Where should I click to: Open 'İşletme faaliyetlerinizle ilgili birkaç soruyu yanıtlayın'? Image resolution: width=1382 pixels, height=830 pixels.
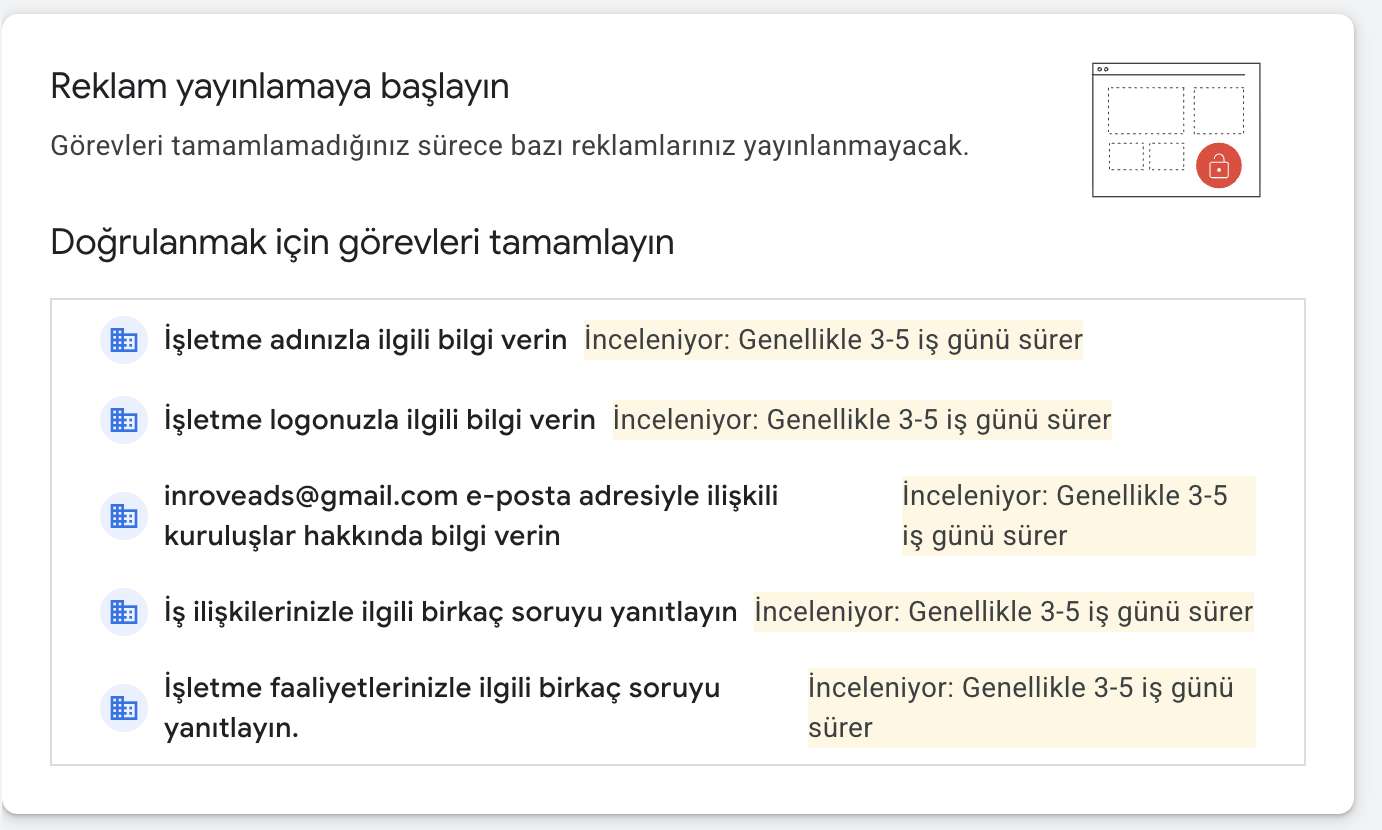(442, 708)
